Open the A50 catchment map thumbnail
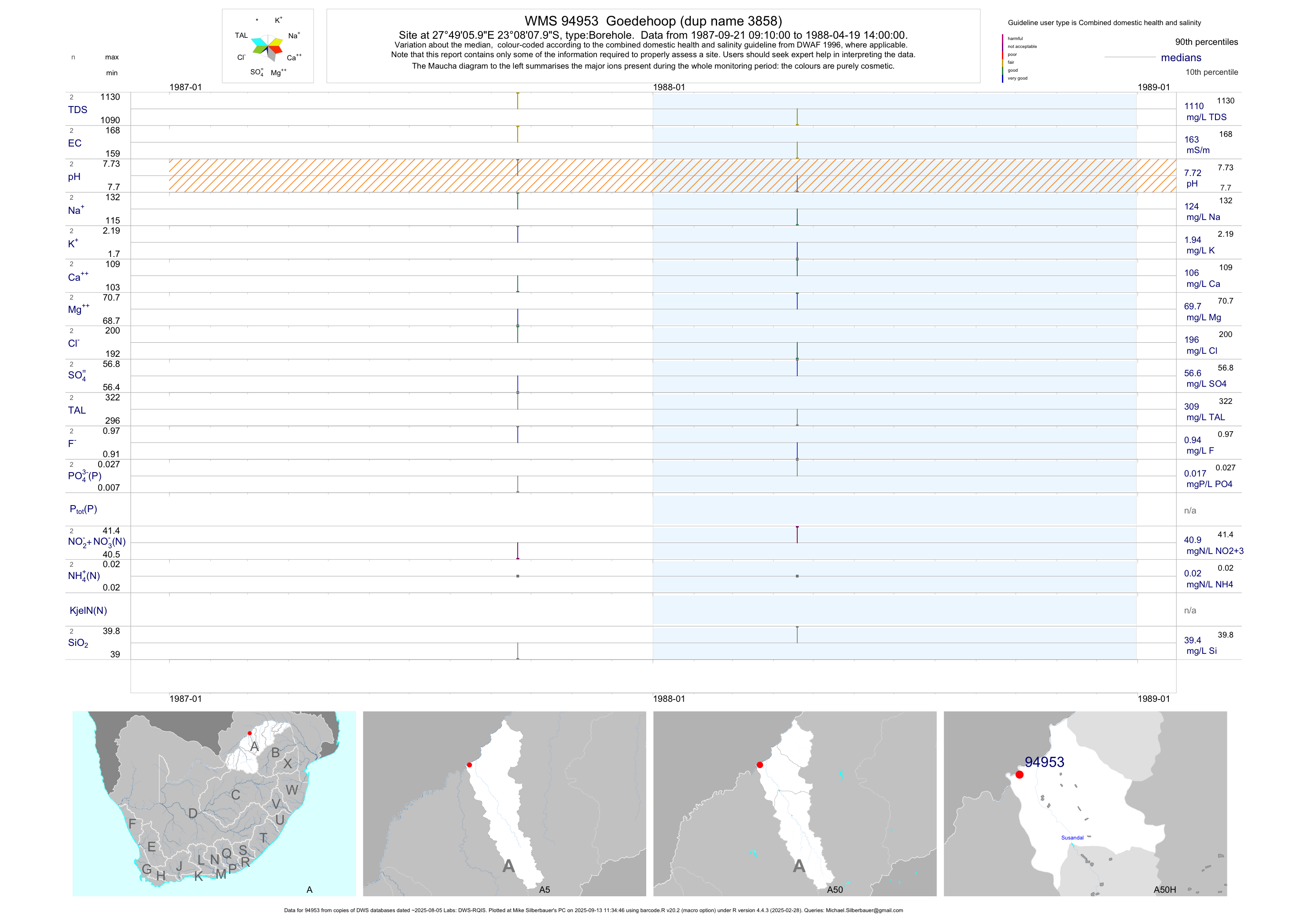The image size is (1307, 924). coord(795,803)
